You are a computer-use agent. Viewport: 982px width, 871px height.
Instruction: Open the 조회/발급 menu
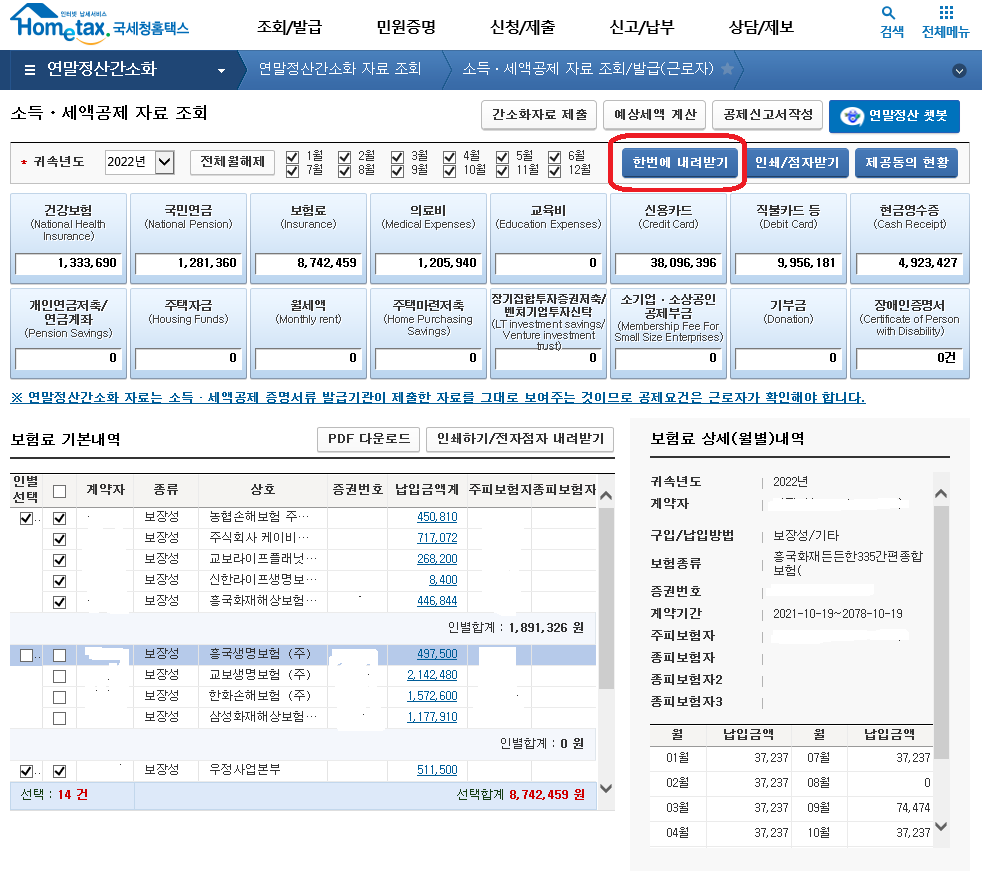click(289, 27)
